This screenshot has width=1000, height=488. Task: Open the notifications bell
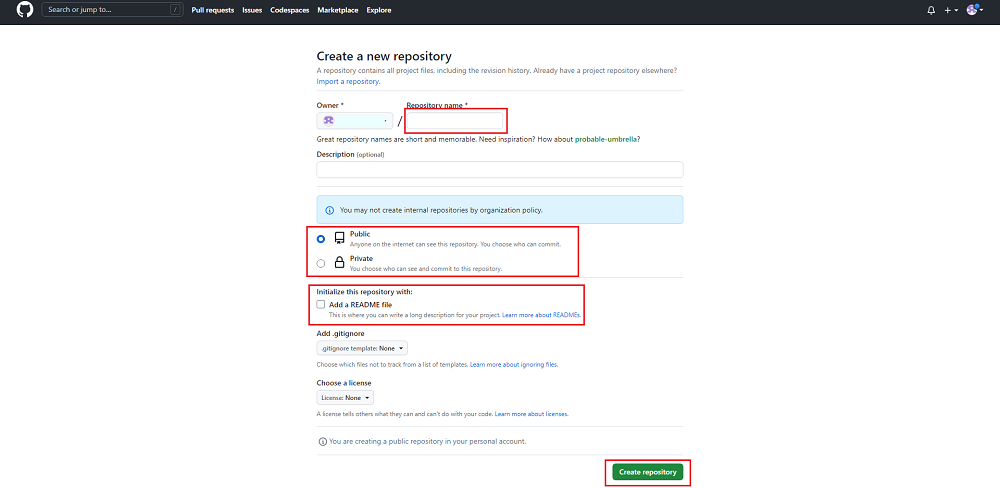click(x=931, y=10)
